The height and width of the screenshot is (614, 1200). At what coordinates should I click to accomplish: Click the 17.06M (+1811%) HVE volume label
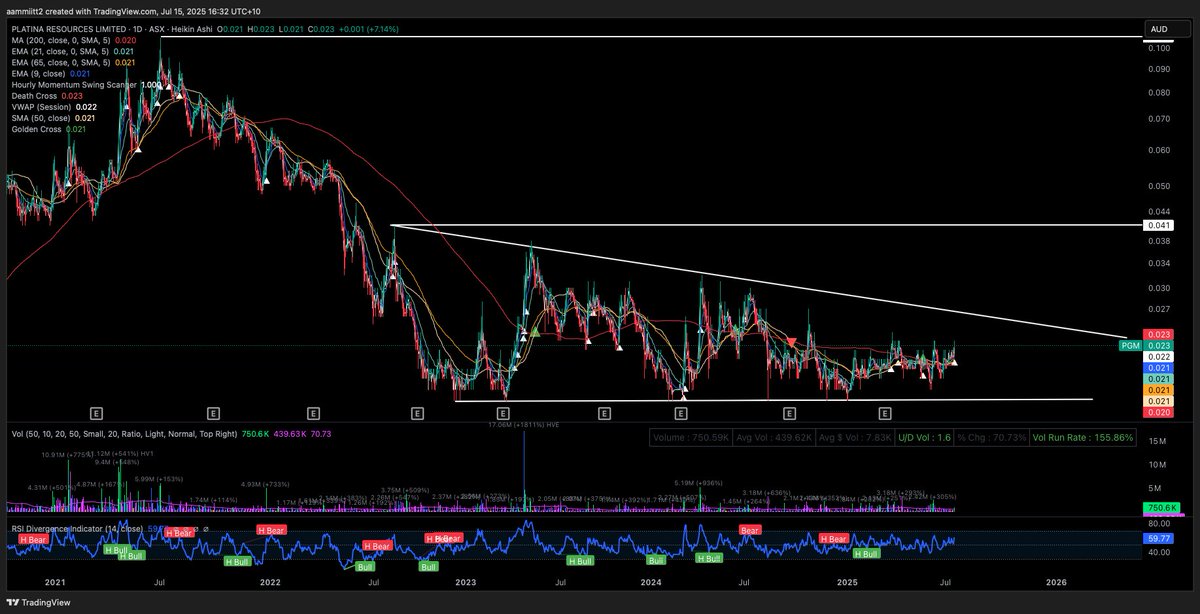coord(524,425)
